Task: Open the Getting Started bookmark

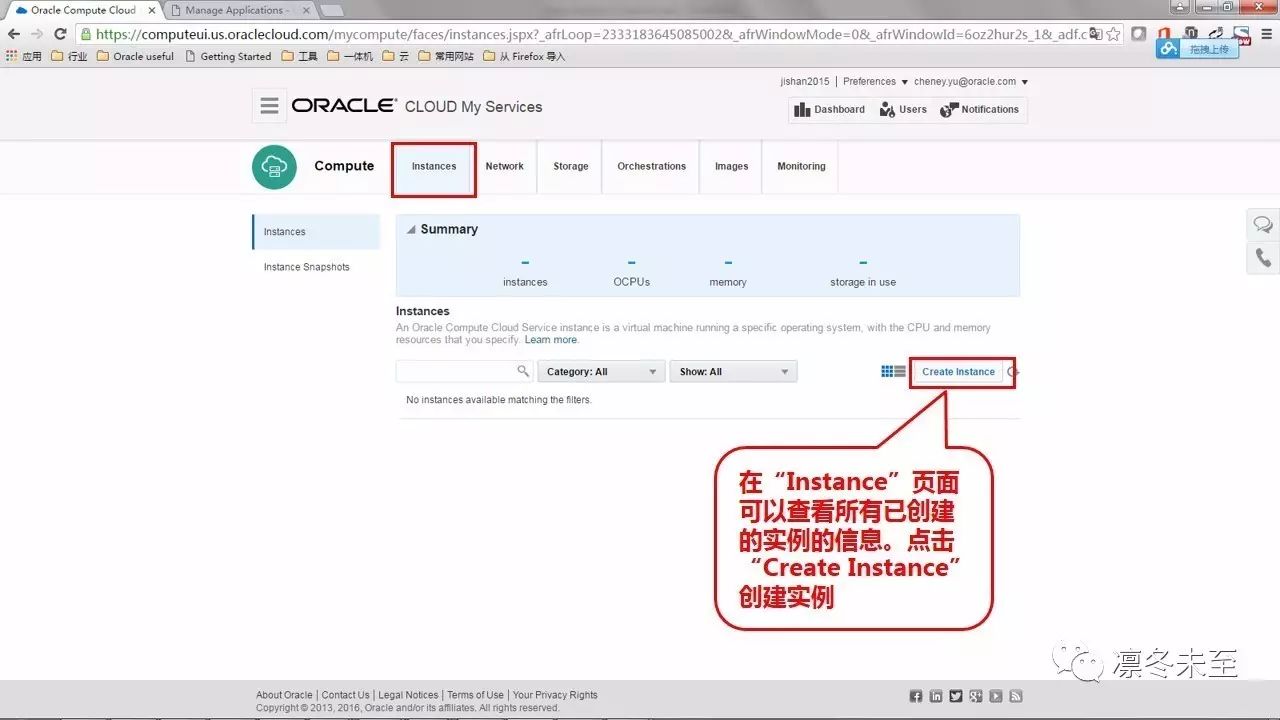Action: pos(228,56)
